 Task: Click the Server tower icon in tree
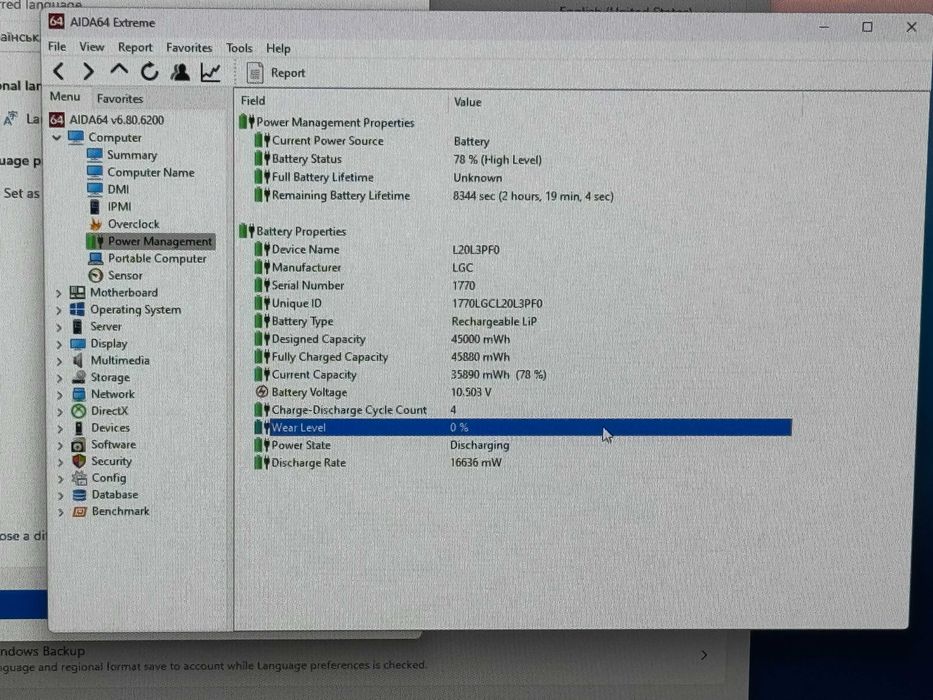click(x=77, y=326)
